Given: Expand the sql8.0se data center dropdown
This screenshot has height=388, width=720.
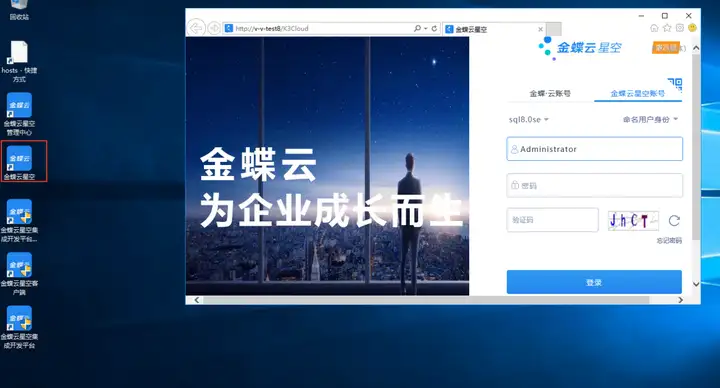Looking at the screenshot, I should [x=529, y=119].
